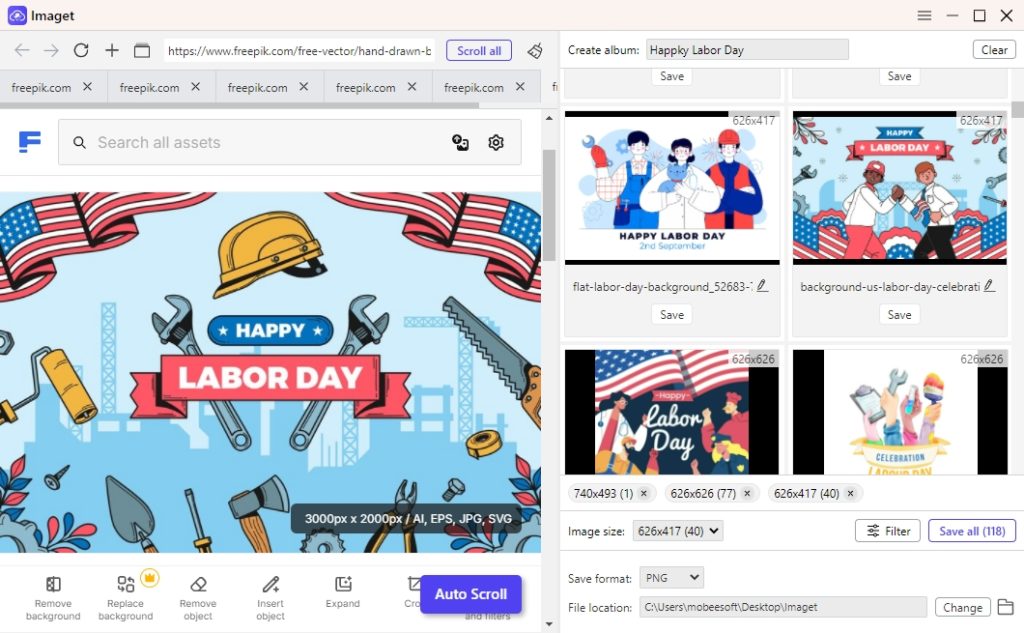Open the Filter options
This screenshot has height=633, width=1024.
coord(887,531)
